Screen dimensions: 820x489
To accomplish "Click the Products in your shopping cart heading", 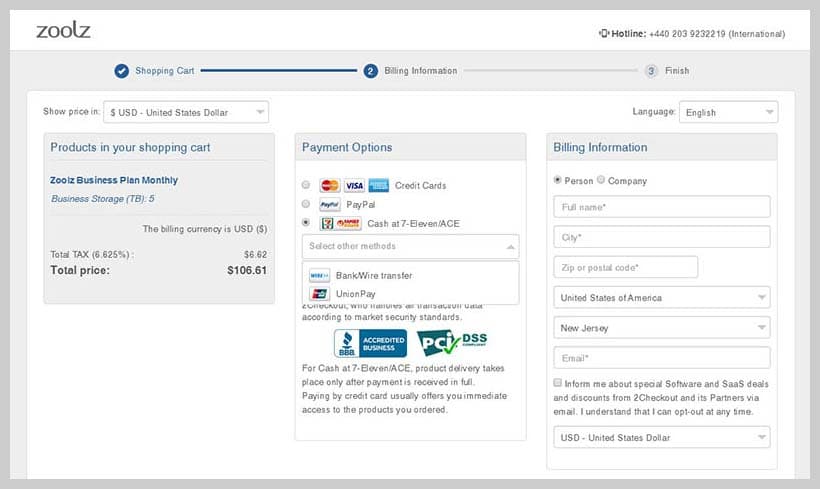I will tap(130, 147).
